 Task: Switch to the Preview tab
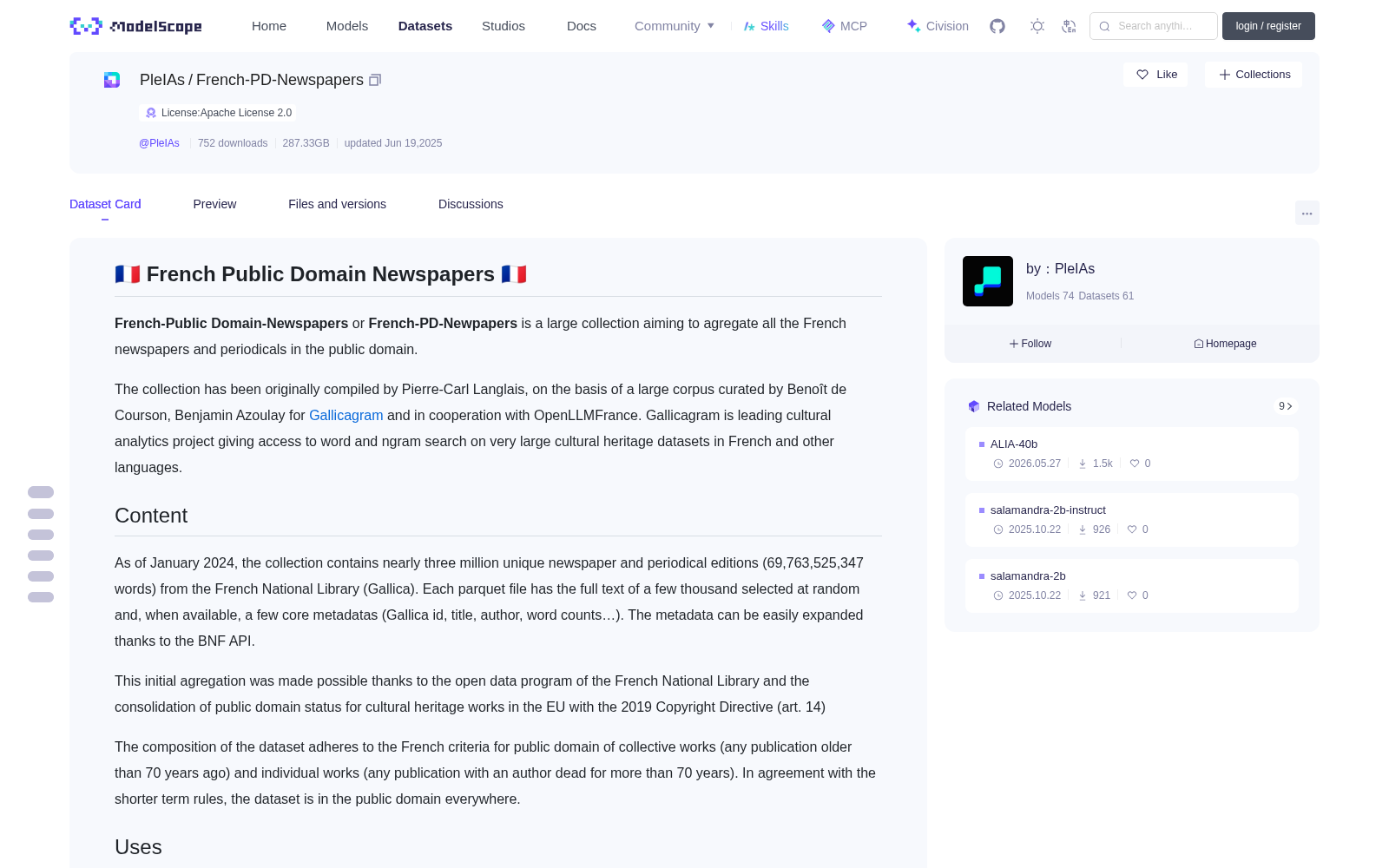(214, 204)
